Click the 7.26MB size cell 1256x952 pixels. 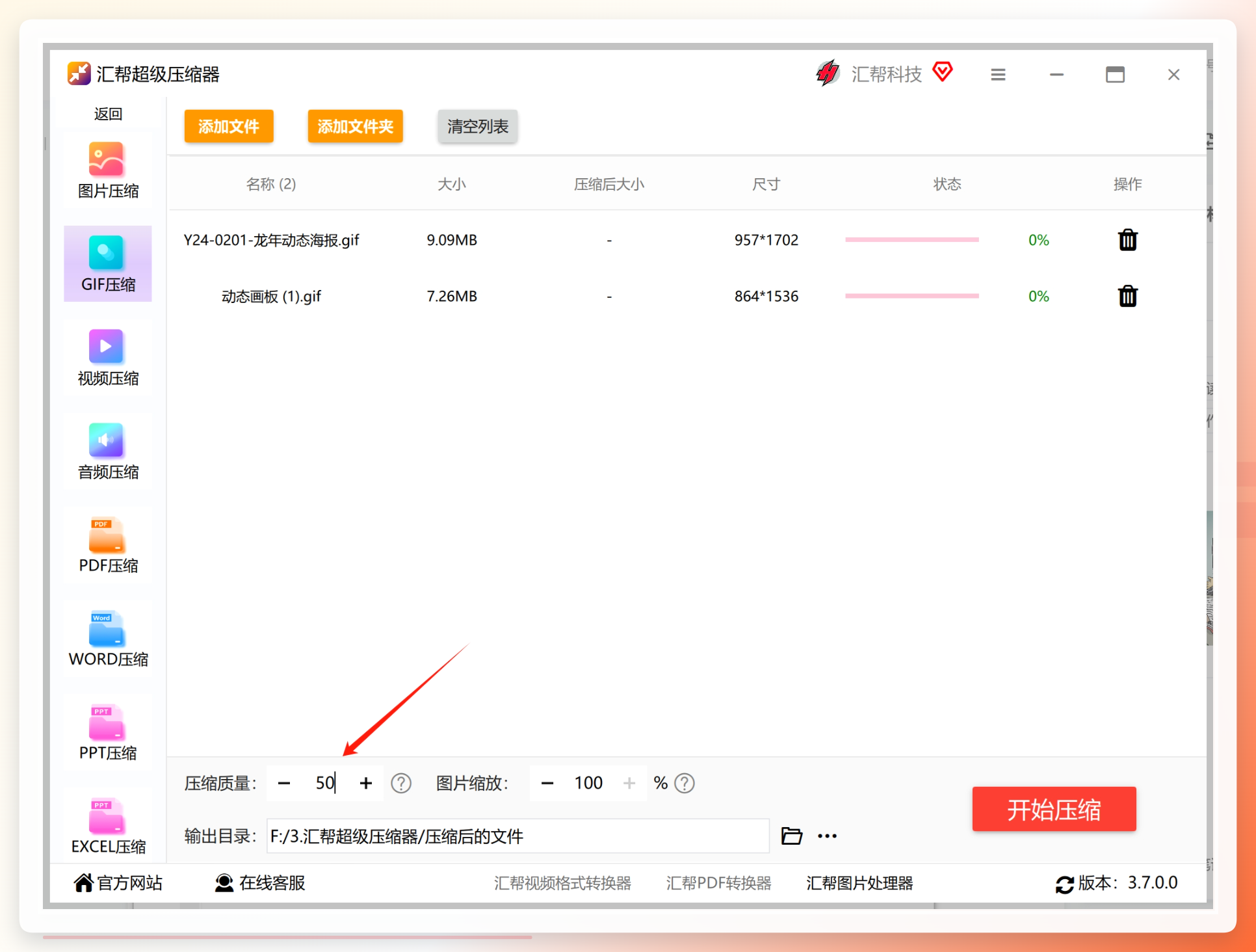[x=452, y=296]
